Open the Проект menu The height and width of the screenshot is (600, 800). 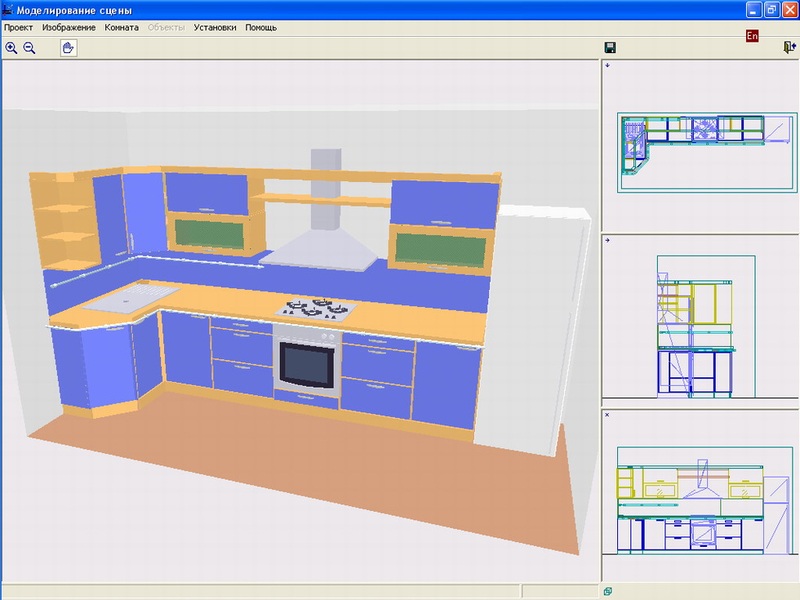(19, 27)
